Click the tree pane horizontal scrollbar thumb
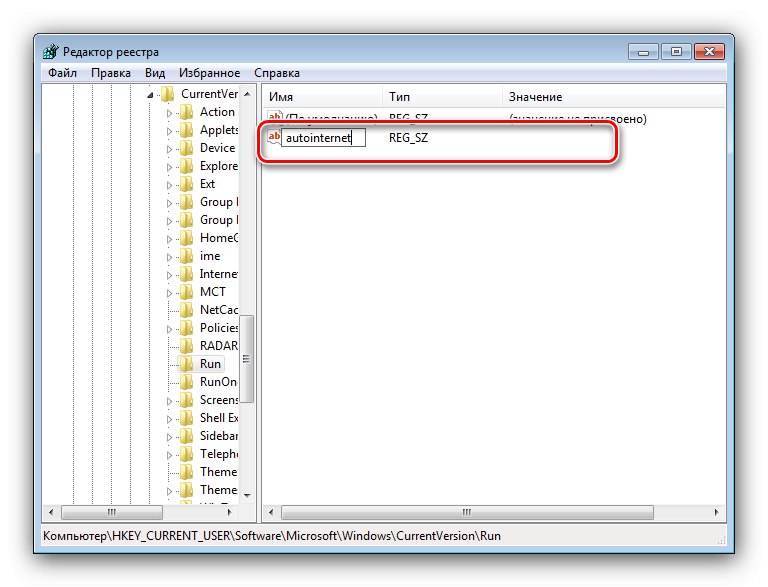 (112, 513)
